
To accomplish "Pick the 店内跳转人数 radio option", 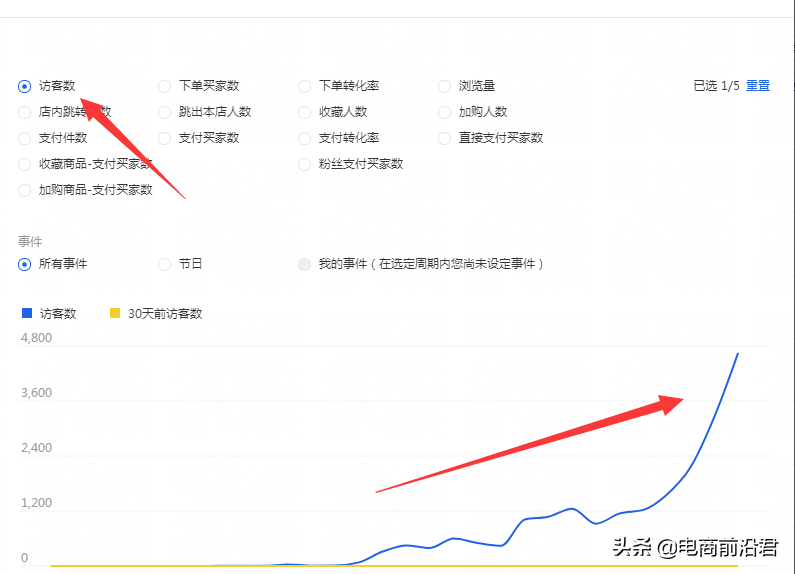I will [x=24, y=112].
